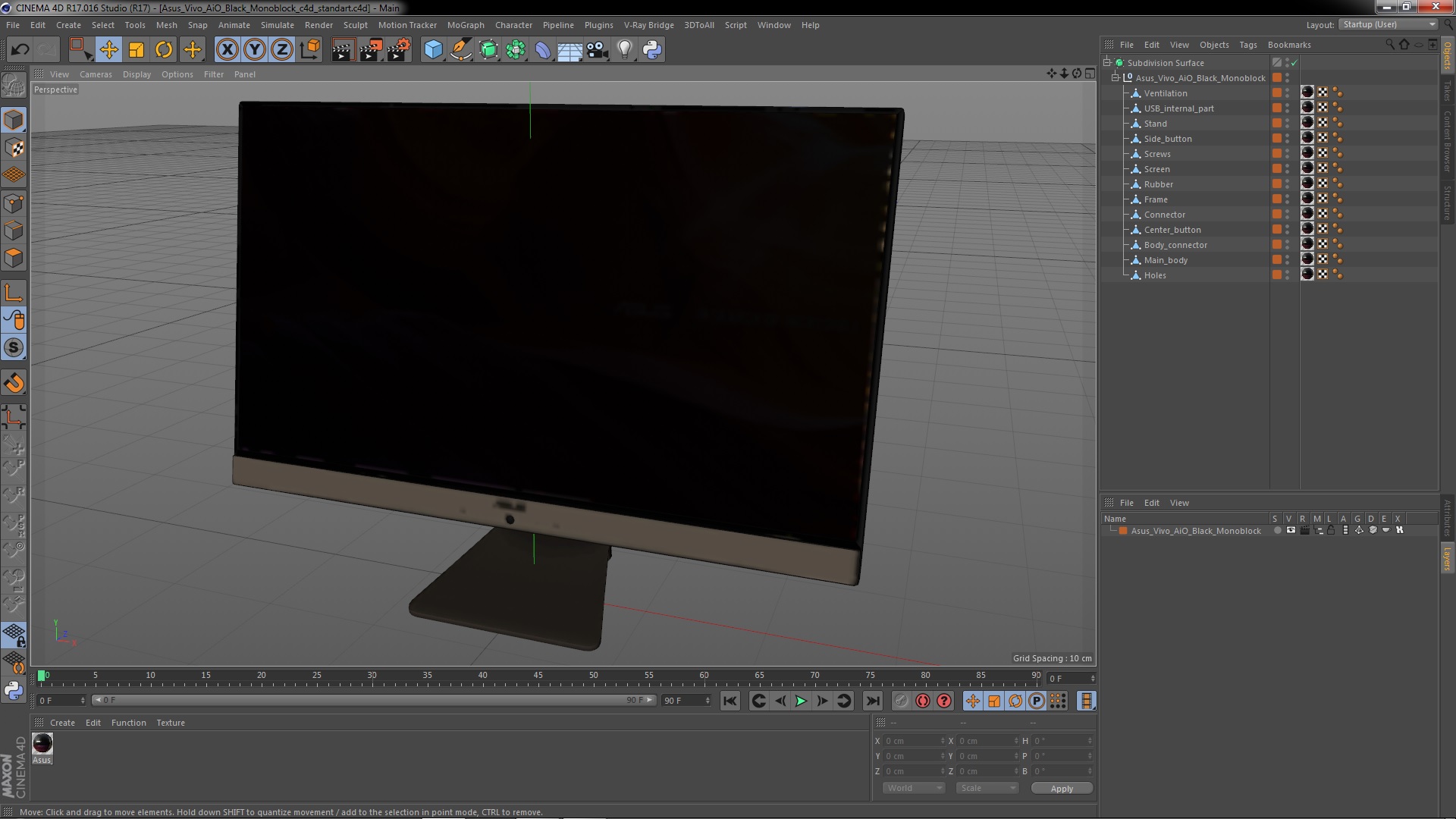
Task: Add Subdivision Surface generator icon
Action: click(x=488, y=50)
